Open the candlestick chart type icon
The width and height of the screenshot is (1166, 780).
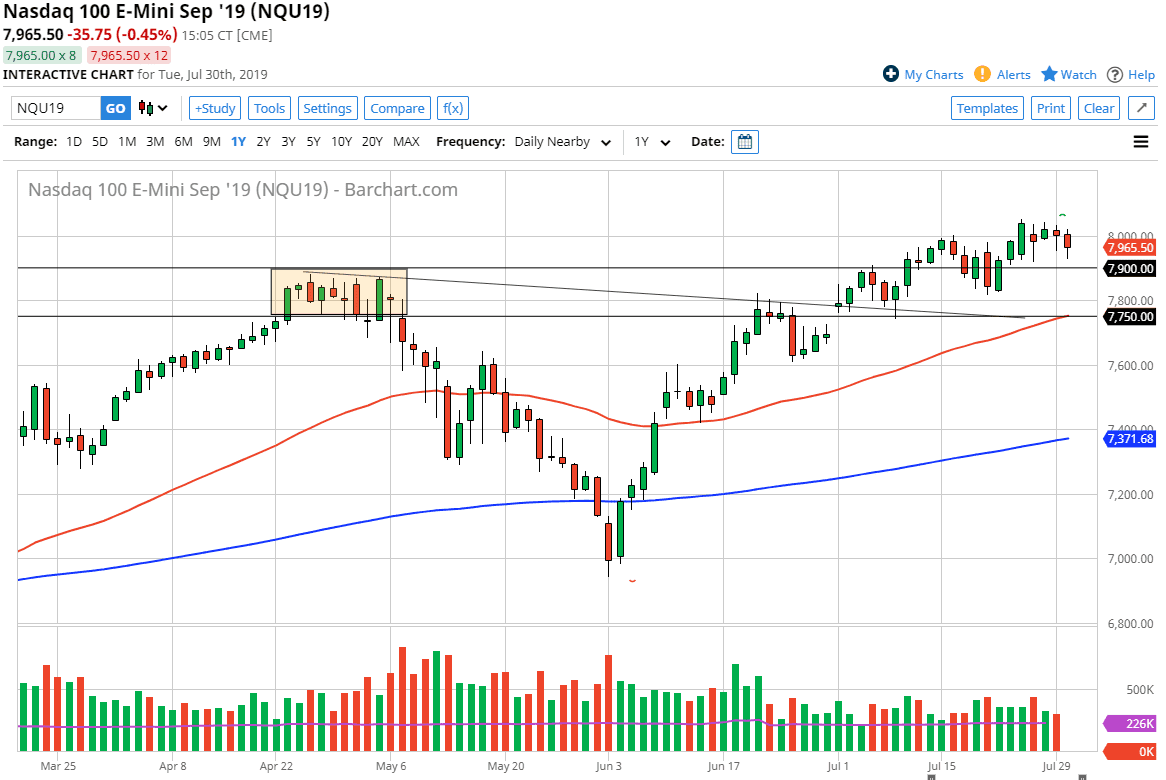pyautogui.click(x=147, y=108)
